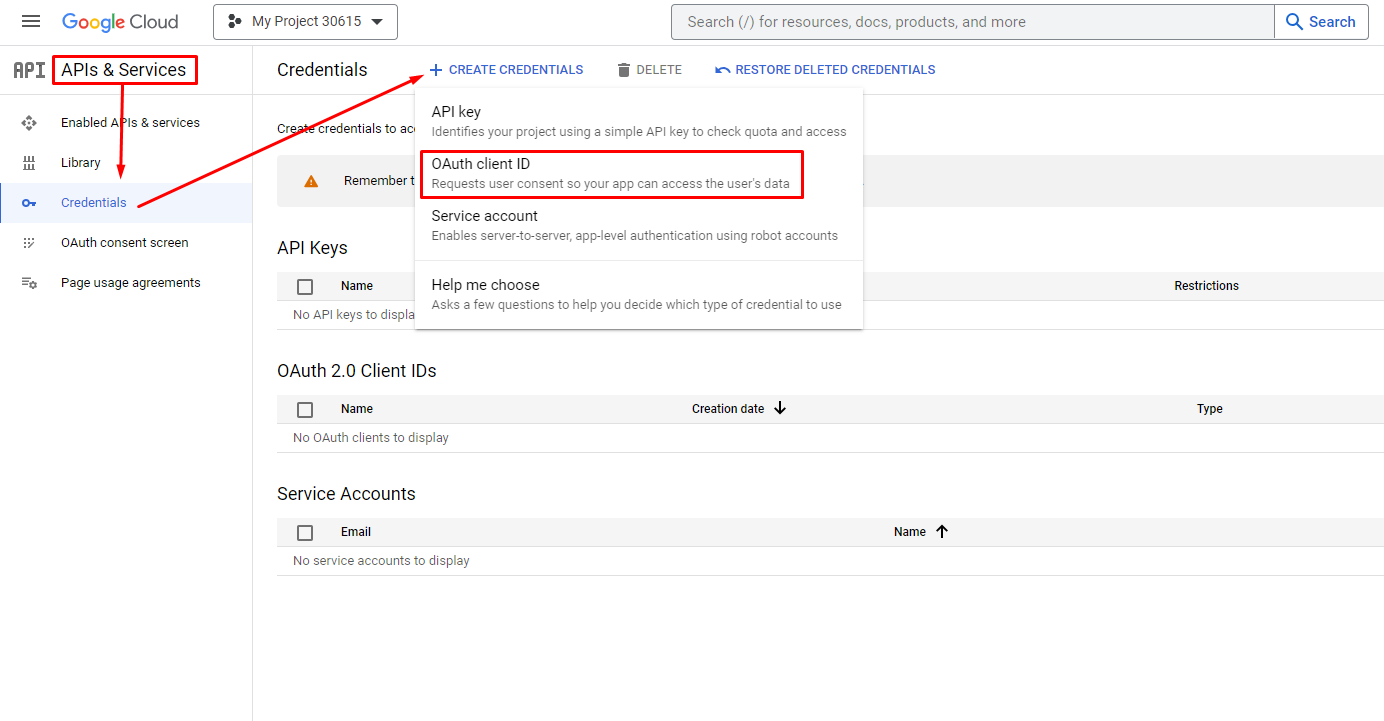
Task: Open the Library page
Action: click(x=81, y=163)
